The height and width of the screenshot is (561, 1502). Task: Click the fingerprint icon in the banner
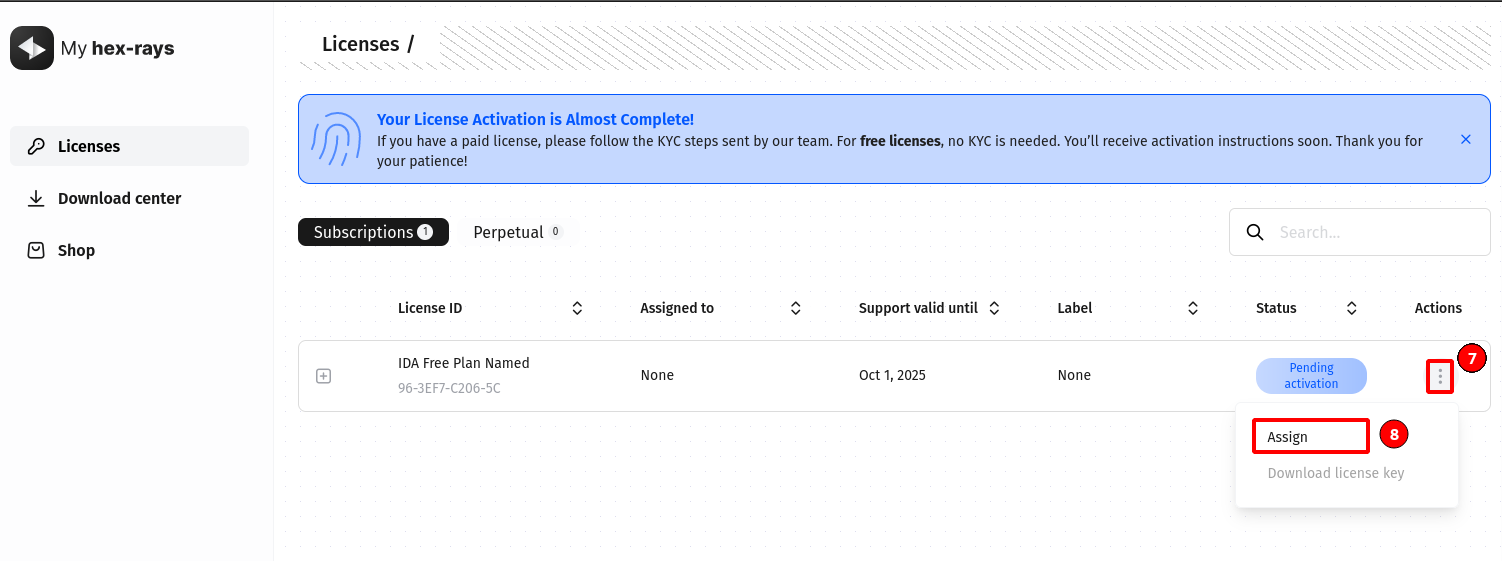point(337,139)
